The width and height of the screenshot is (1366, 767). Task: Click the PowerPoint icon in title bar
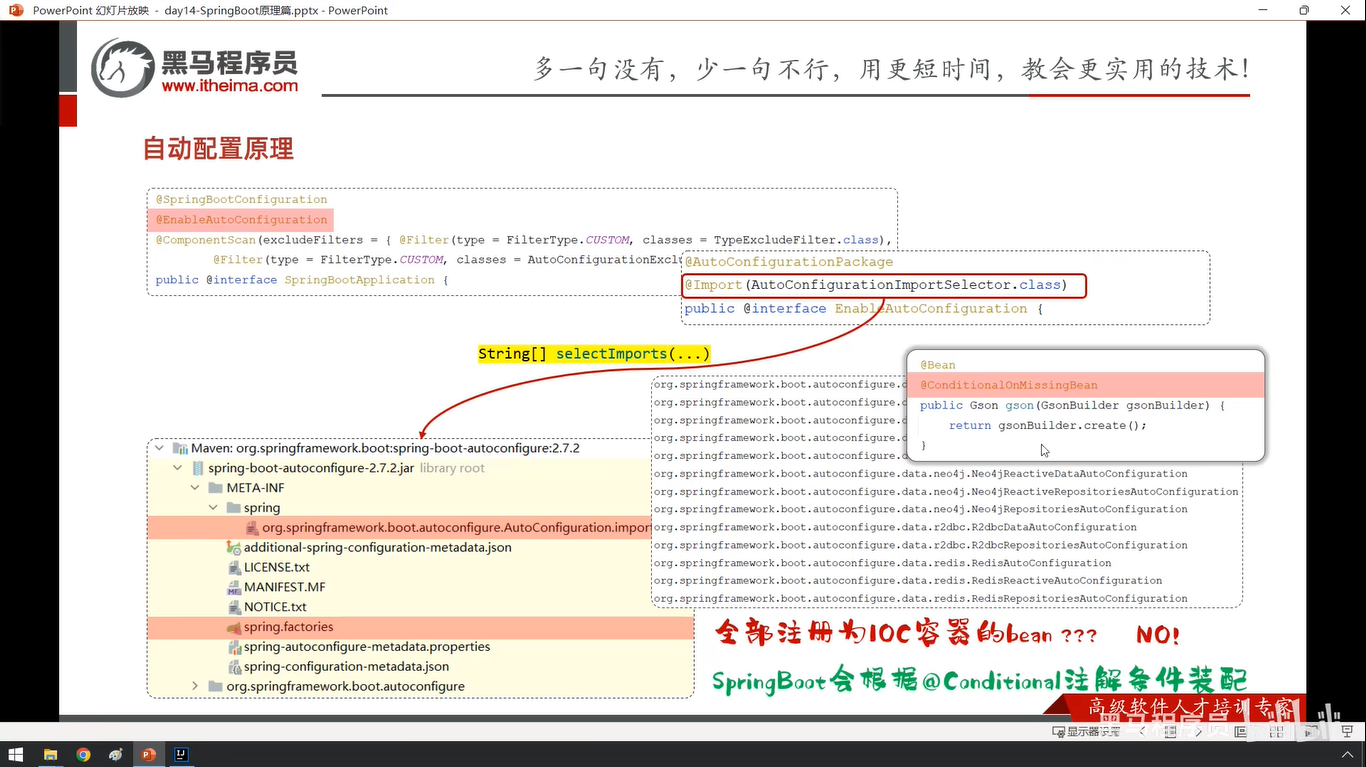pyautogui.click(x=14, y=10)
